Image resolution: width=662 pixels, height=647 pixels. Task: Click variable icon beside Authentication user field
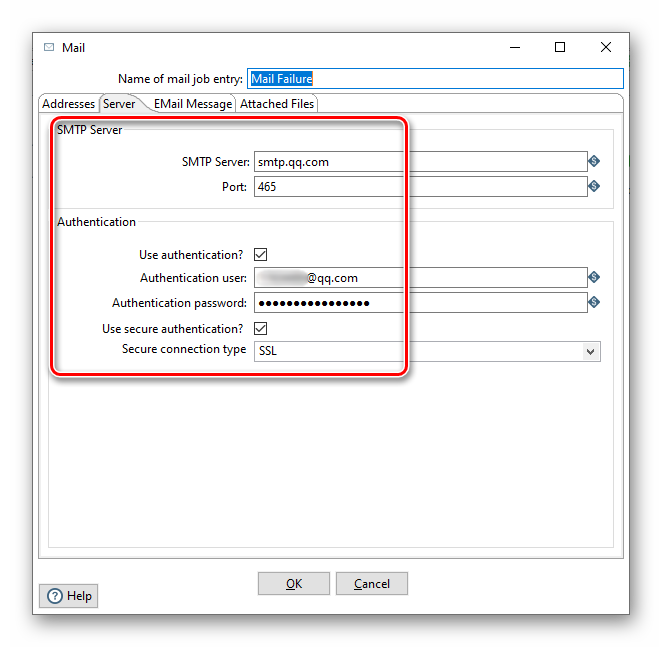coord(594,277)
